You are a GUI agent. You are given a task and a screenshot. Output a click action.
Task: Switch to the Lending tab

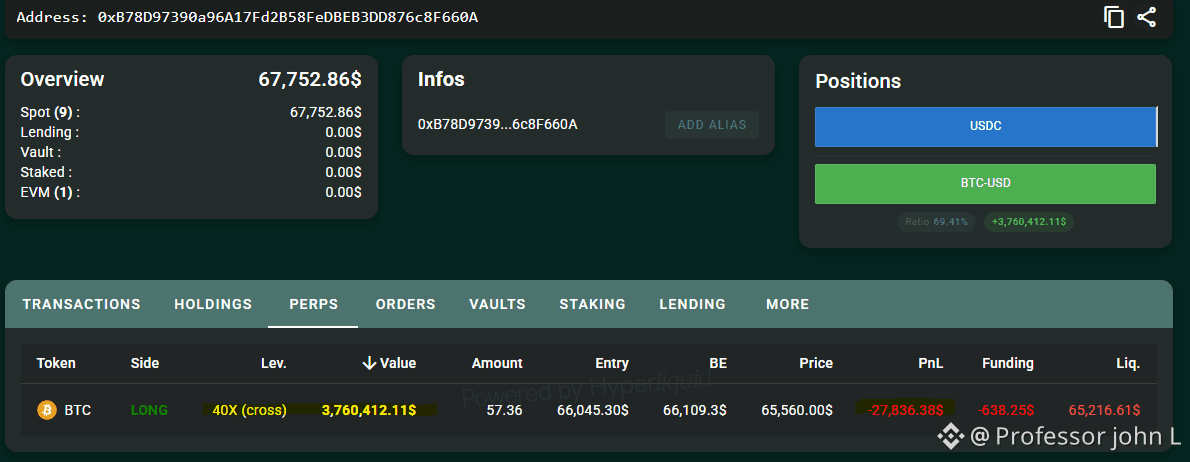692,304
